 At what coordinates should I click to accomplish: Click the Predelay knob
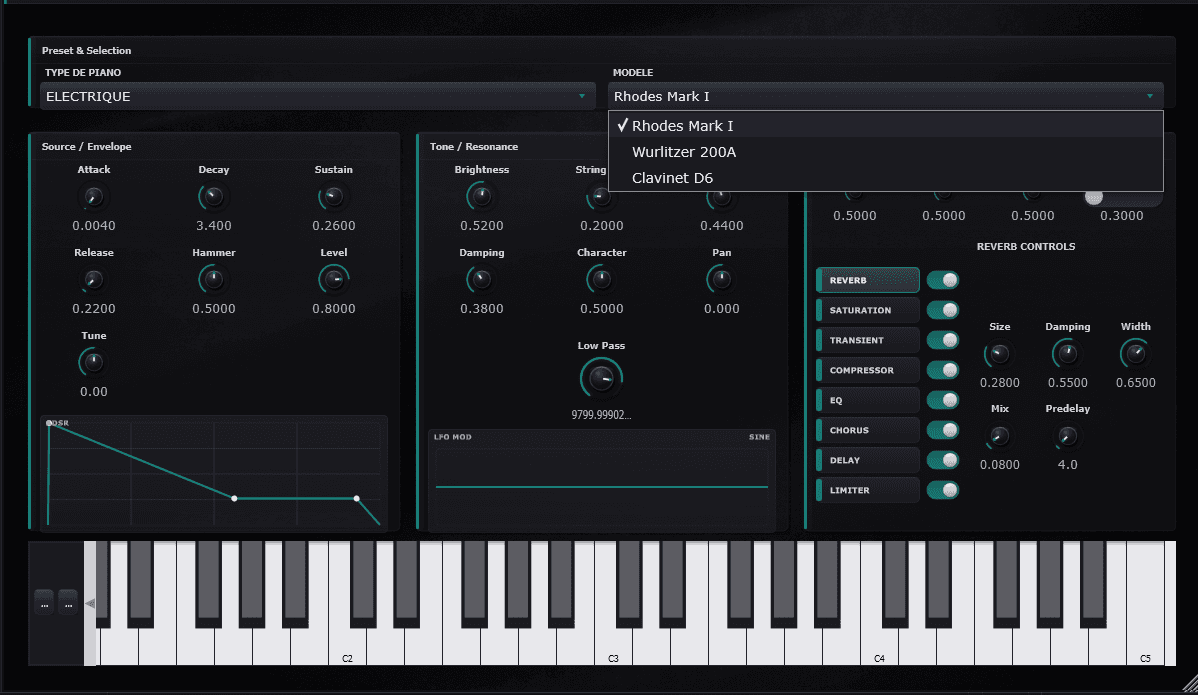point(1067,436)
